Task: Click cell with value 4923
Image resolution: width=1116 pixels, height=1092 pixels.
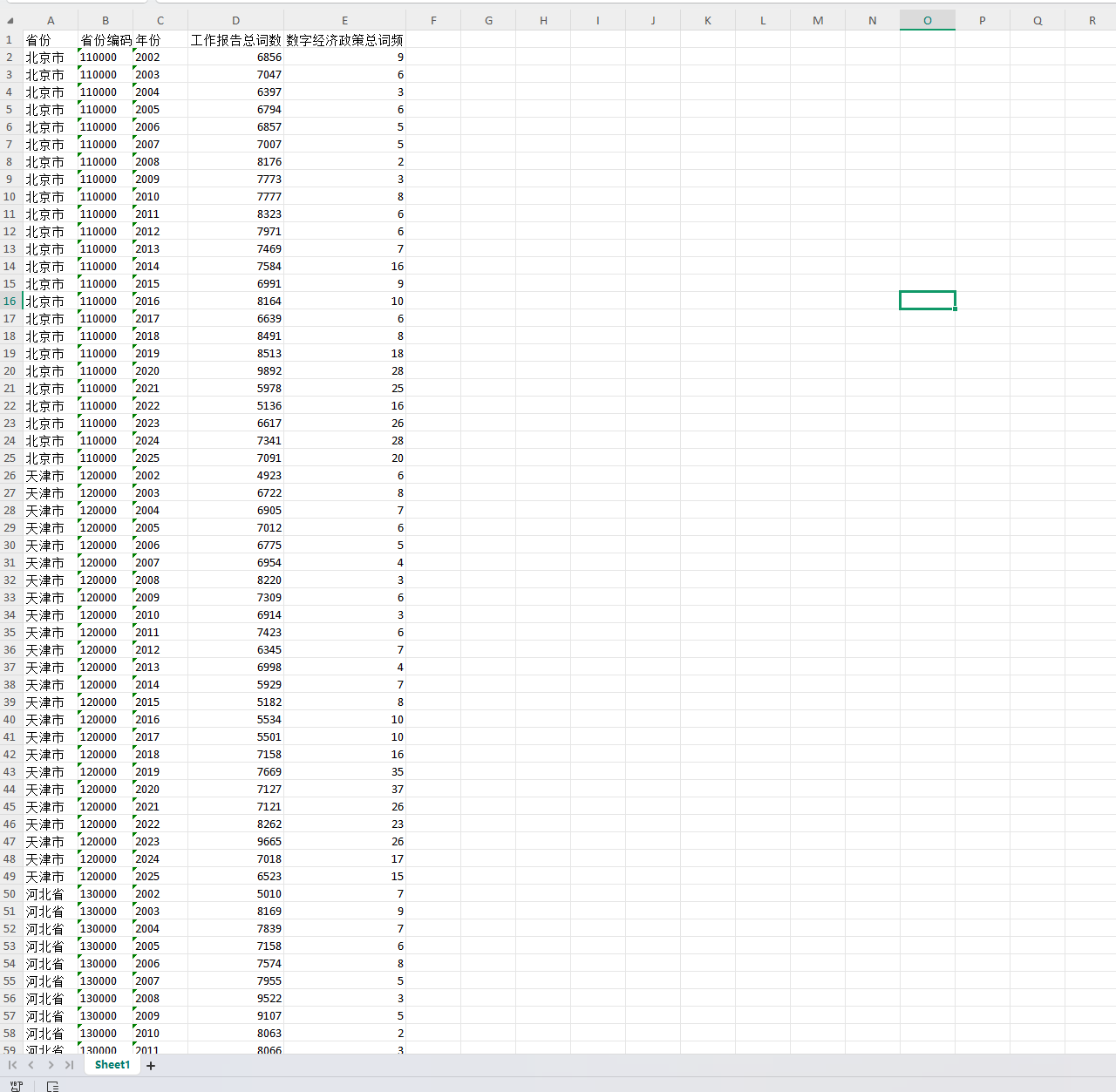Action: point(236,475)
